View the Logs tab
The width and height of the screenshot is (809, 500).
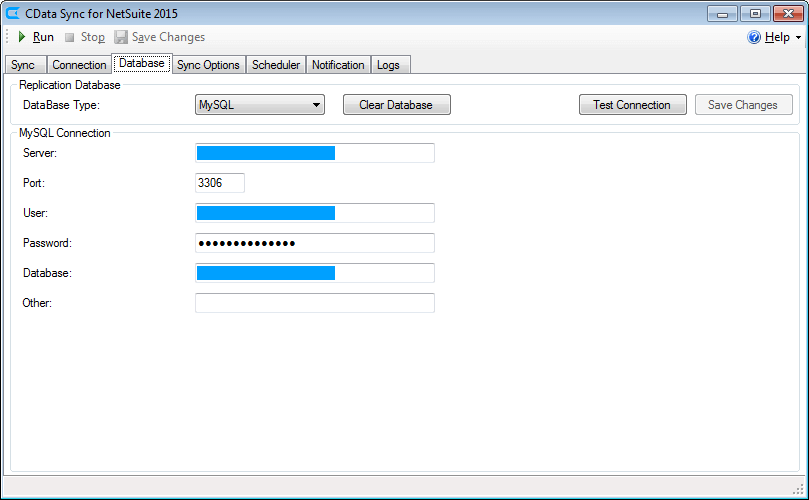(388, 65)
